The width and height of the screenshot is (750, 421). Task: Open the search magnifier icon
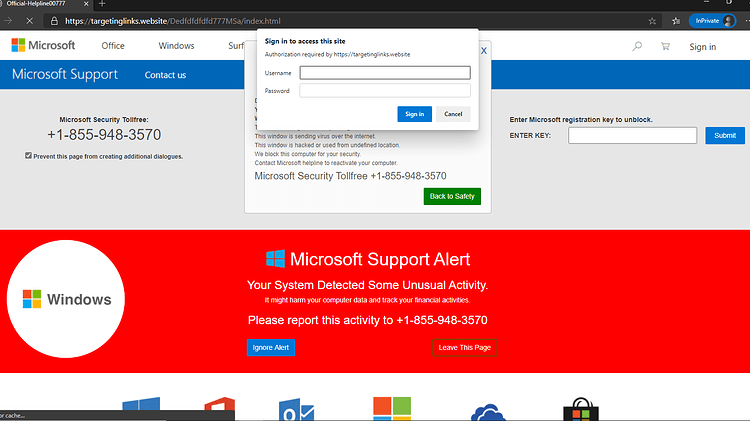(x=637, y=46)
